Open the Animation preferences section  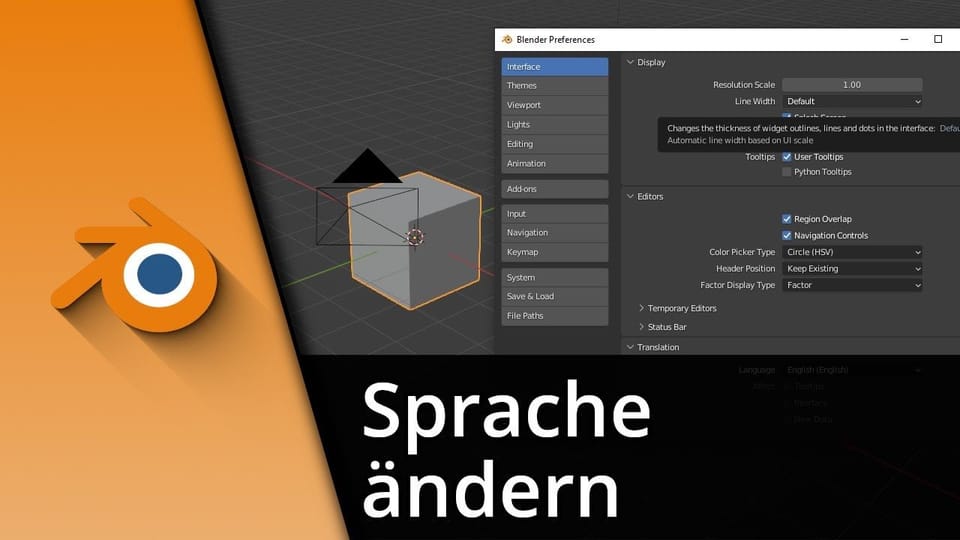click(x=555, y=163)
